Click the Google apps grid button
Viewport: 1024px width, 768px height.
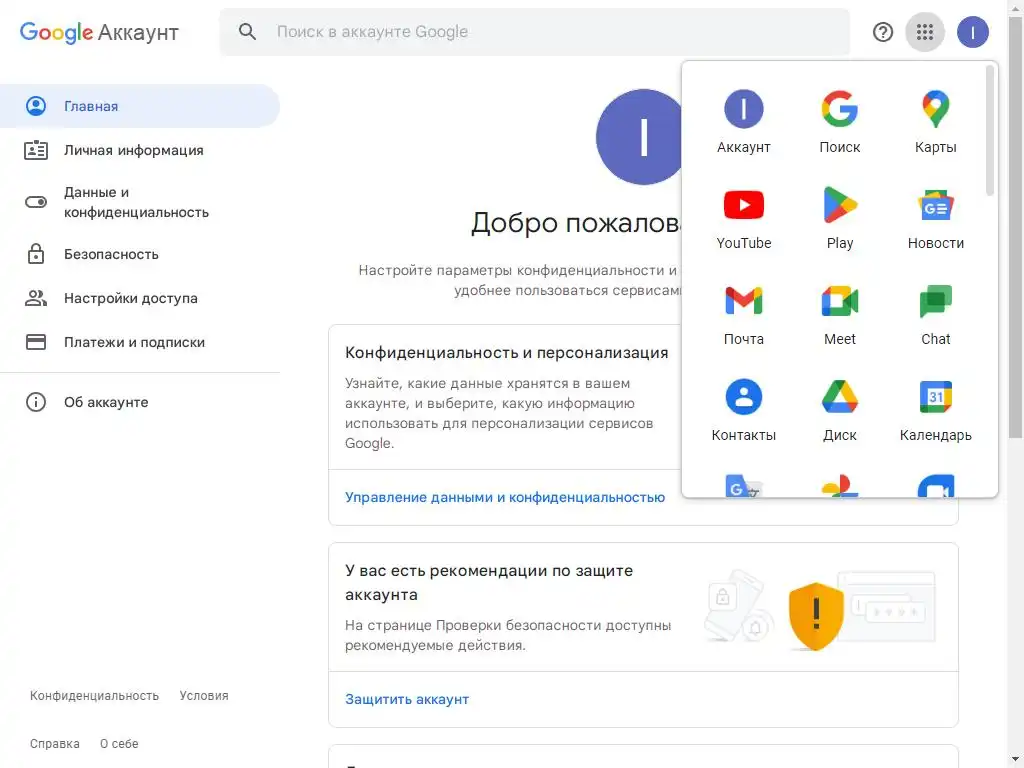[925, 31]
